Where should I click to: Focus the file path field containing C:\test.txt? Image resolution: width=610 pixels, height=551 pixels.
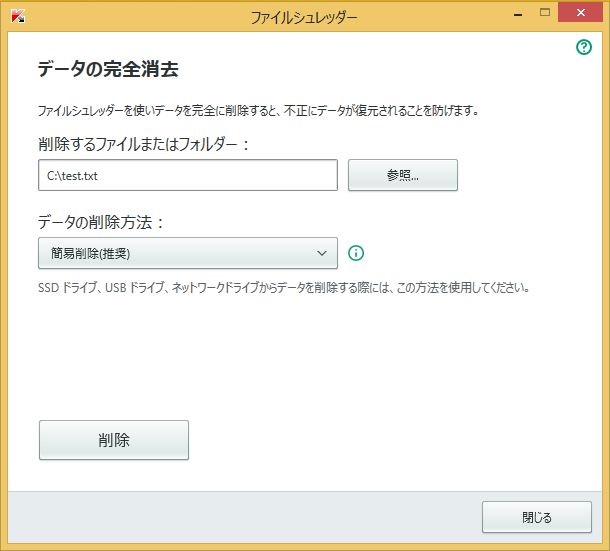[x=188, y=175]
